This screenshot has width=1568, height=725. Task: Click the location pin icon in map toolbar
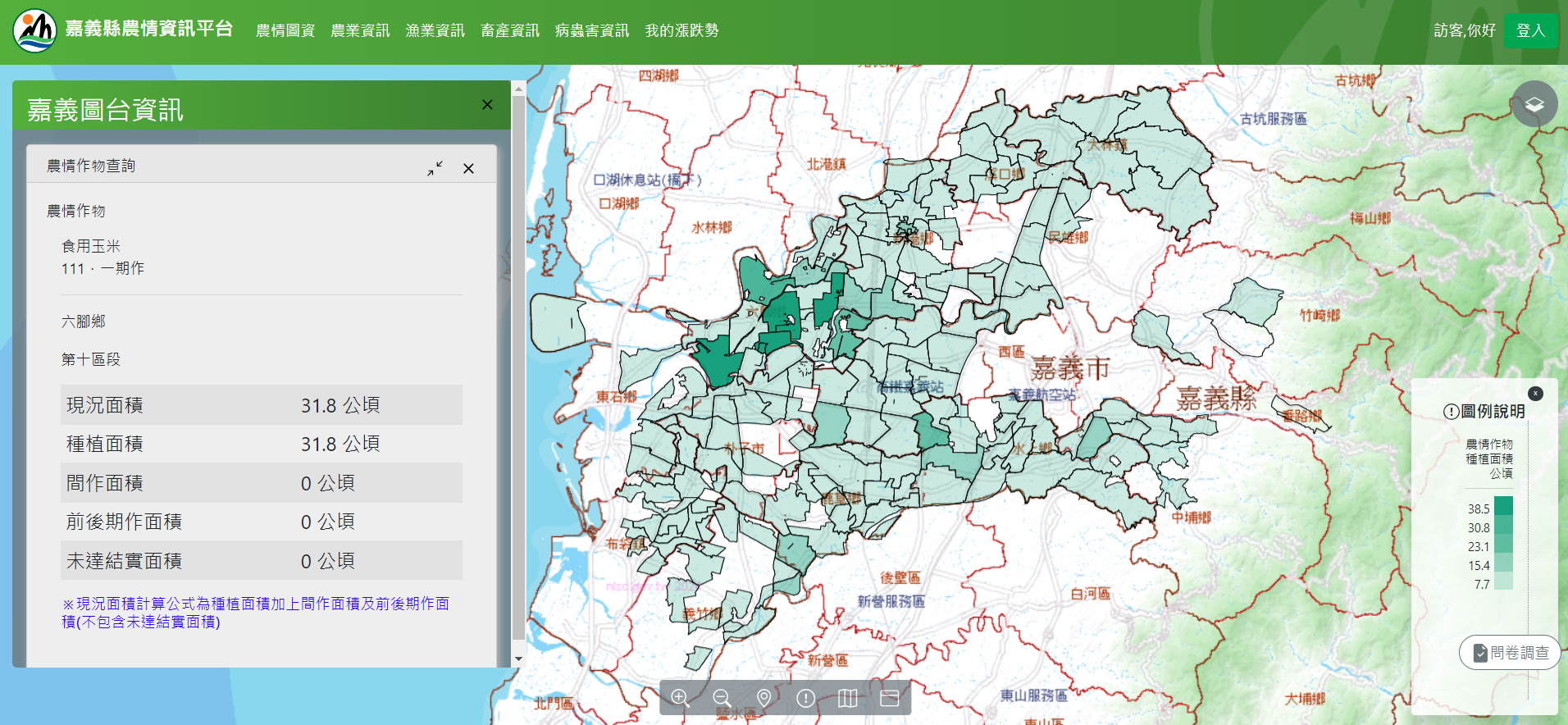pyautogui.click(x=763, y=698)
